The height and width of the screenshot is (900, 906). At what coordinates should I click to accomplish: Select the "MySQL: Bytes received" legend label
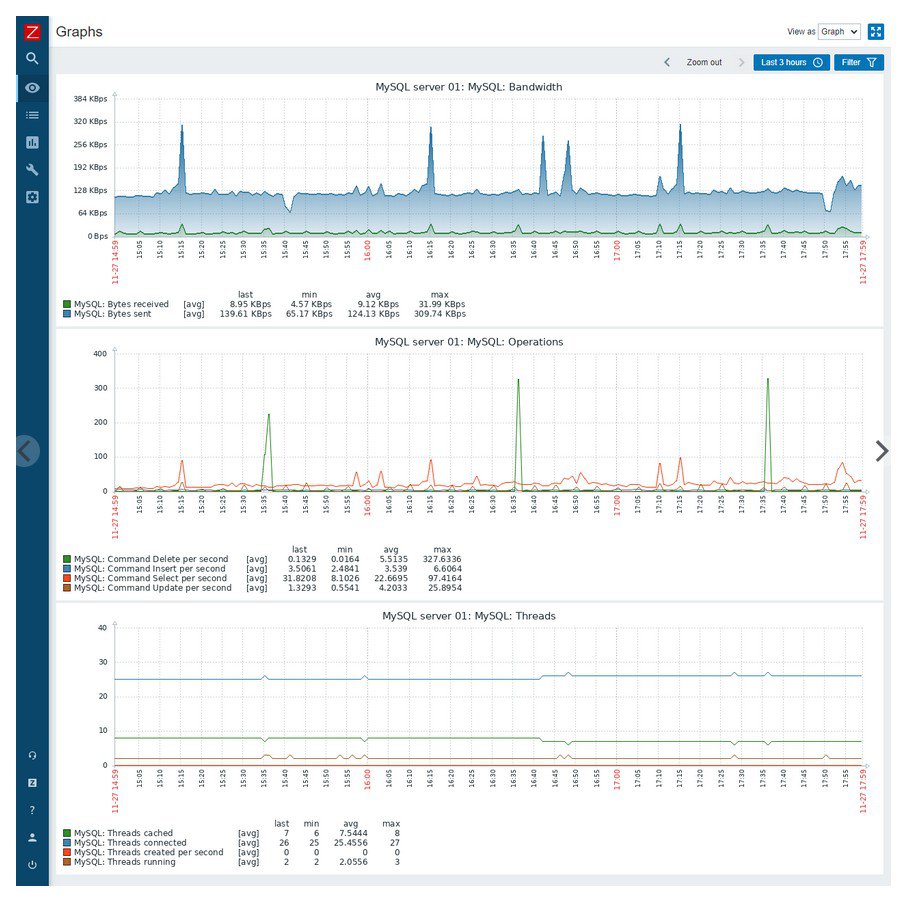(121, 304)
